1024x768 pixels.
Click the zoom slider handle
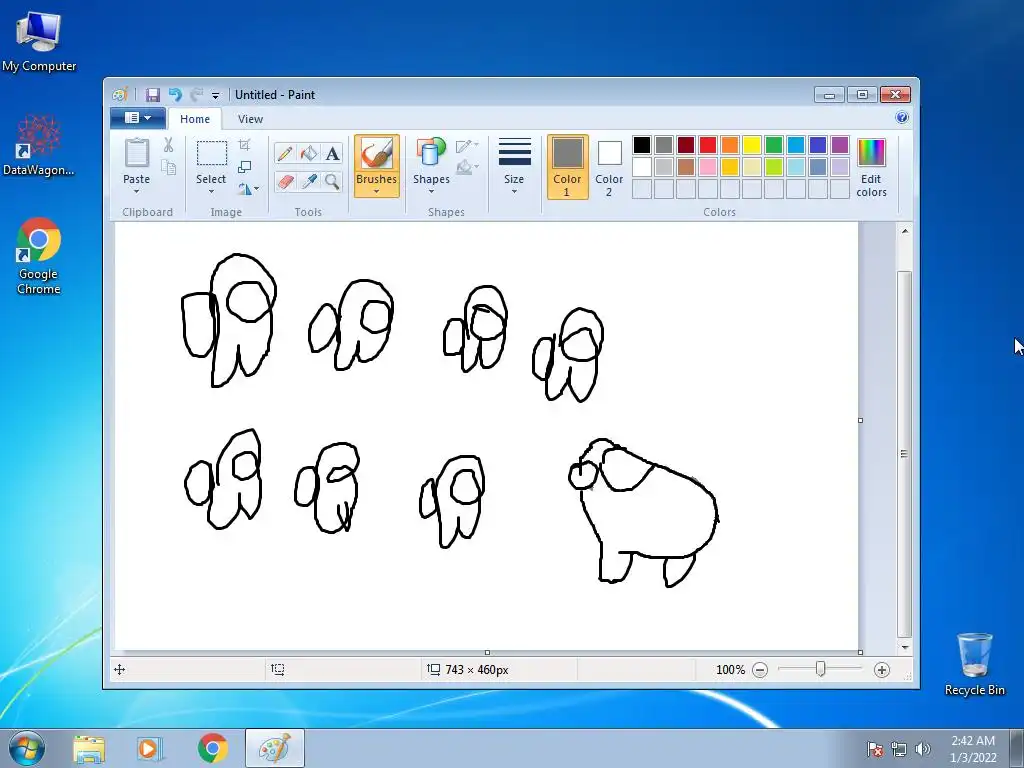click(820, 669)
